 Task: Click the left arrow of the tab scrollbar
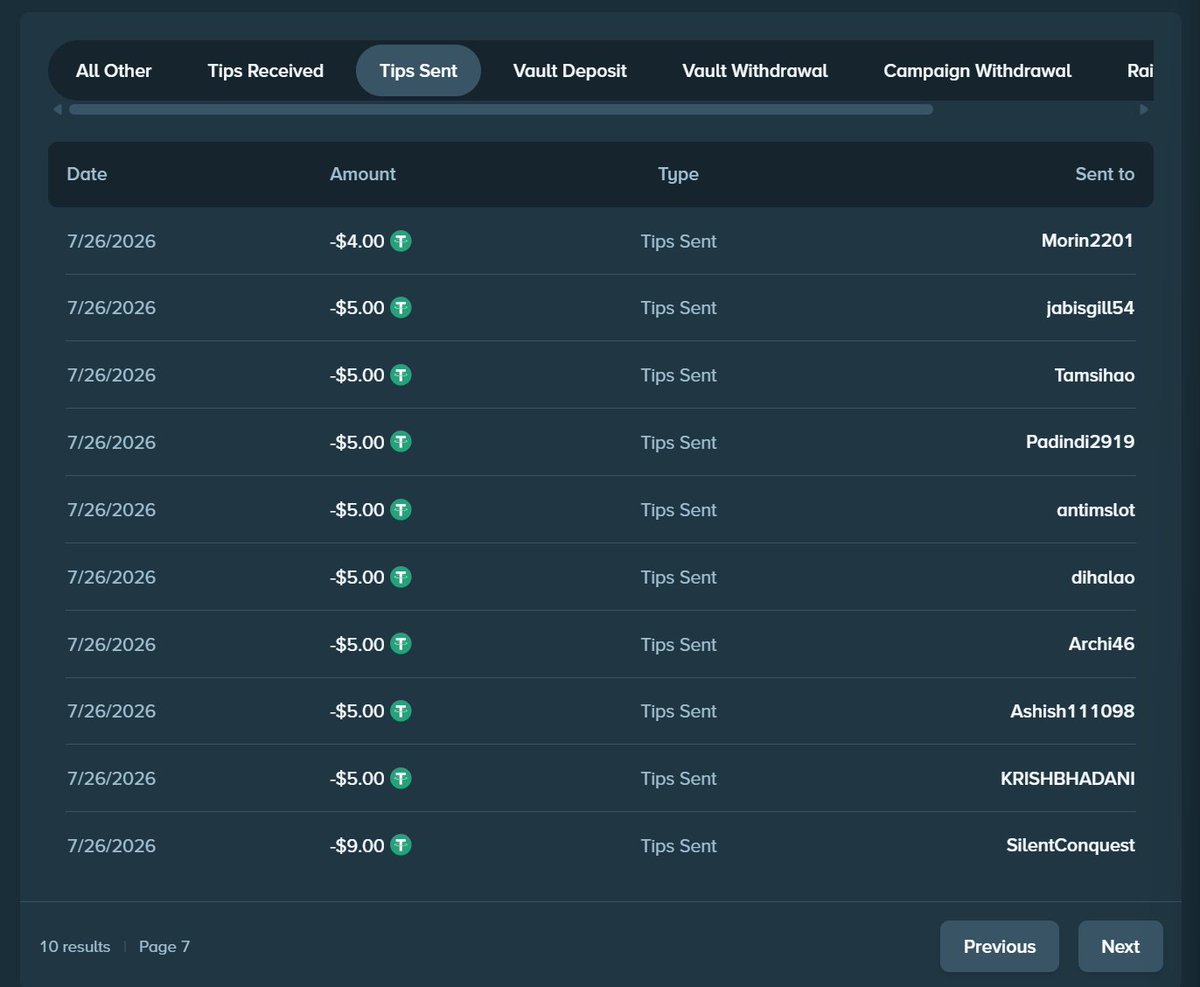coord(57,109)
